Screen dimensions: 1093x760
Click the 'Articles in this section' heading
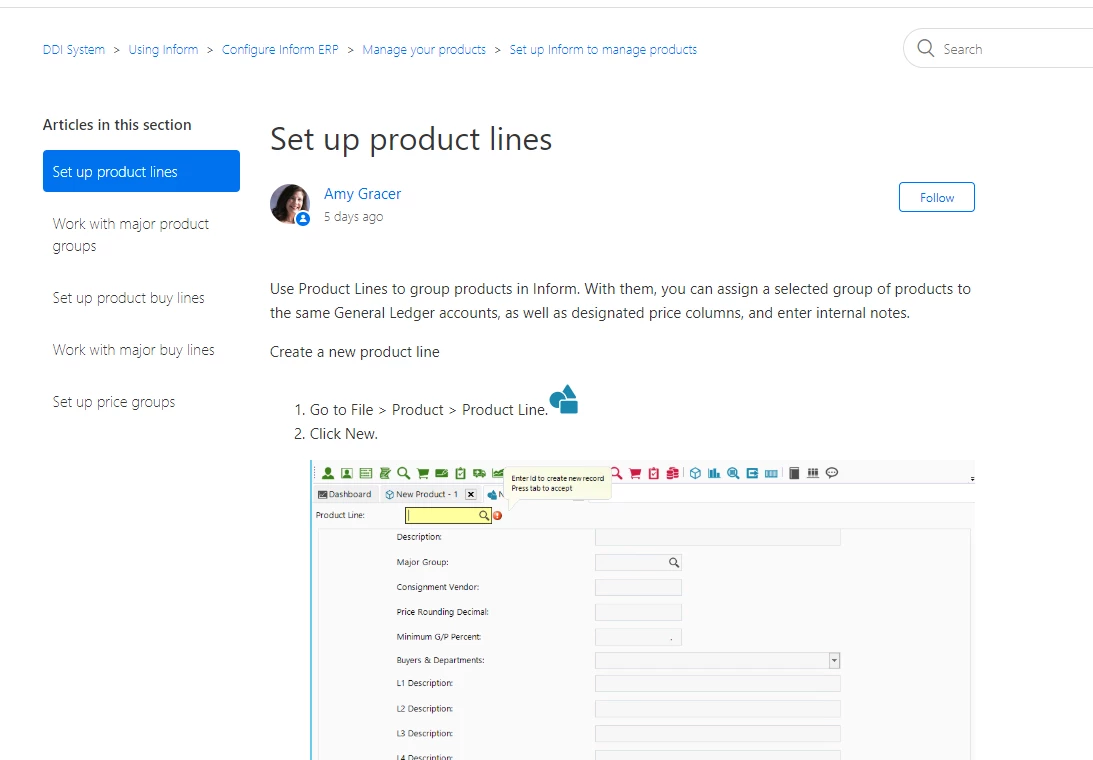pos(117,125)
